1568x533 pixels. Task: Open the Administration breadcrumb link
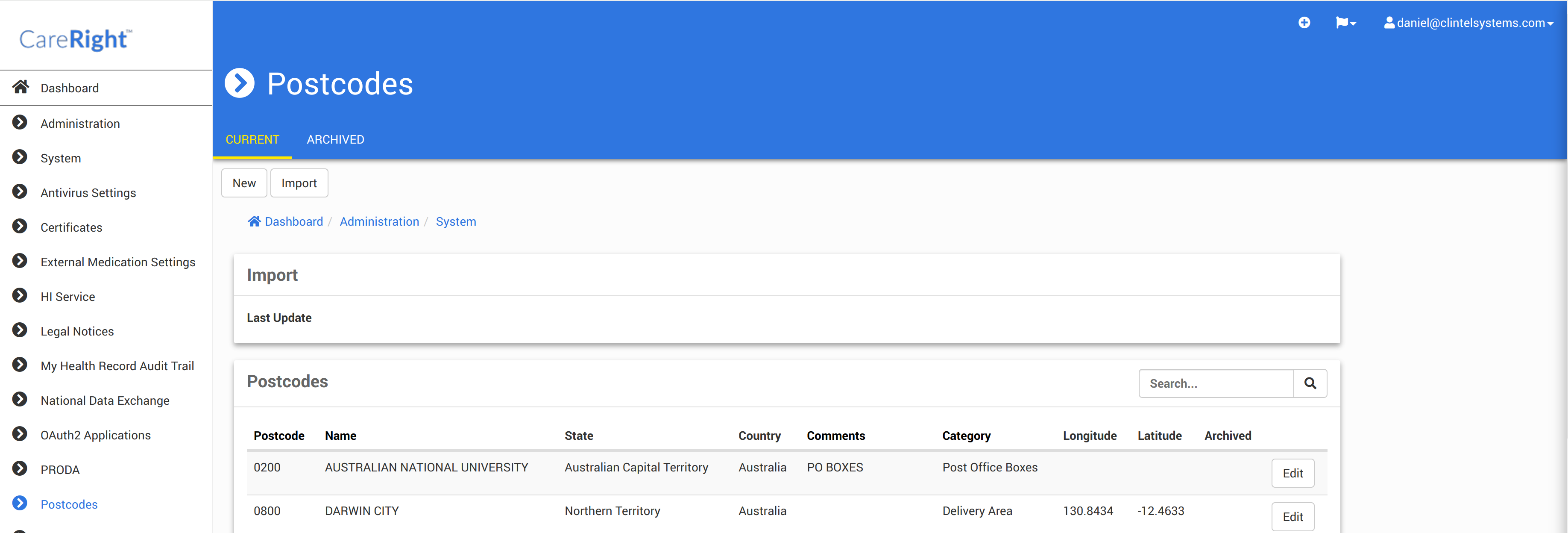coord(379,222)
